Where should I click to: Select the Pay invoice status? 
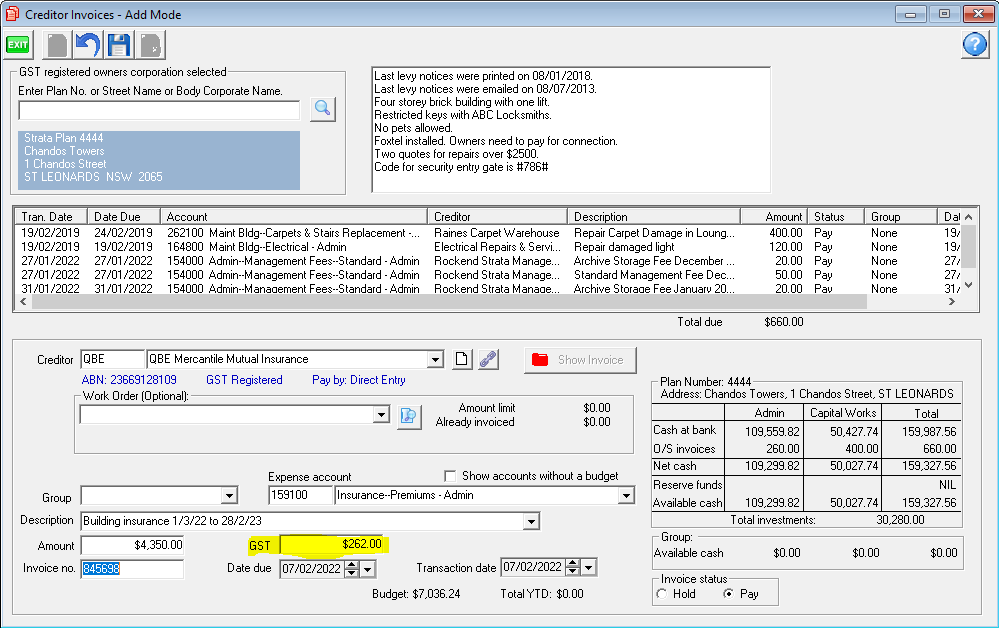pos(730,594)
